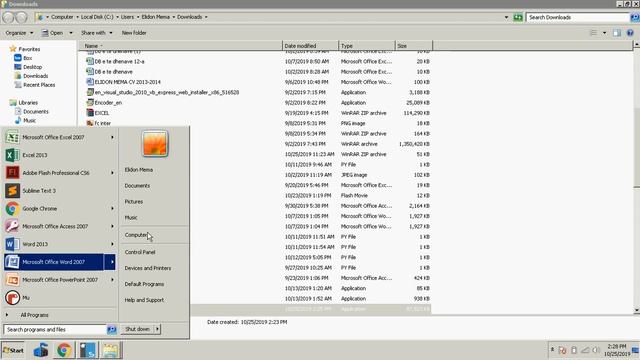
Task: Open Documents library in sidebar
Action: [x=31, y=111]
